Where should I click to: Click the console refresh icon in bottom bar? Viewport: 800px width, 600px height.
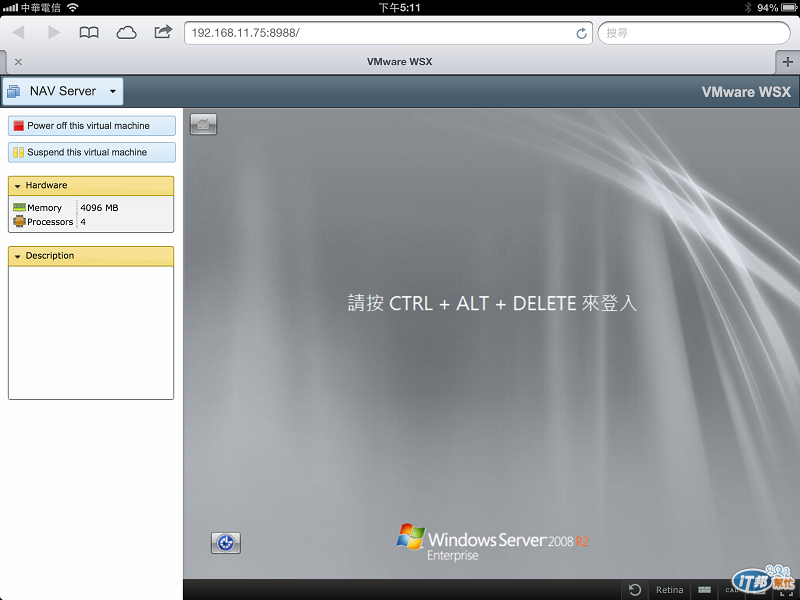[635, 590]
